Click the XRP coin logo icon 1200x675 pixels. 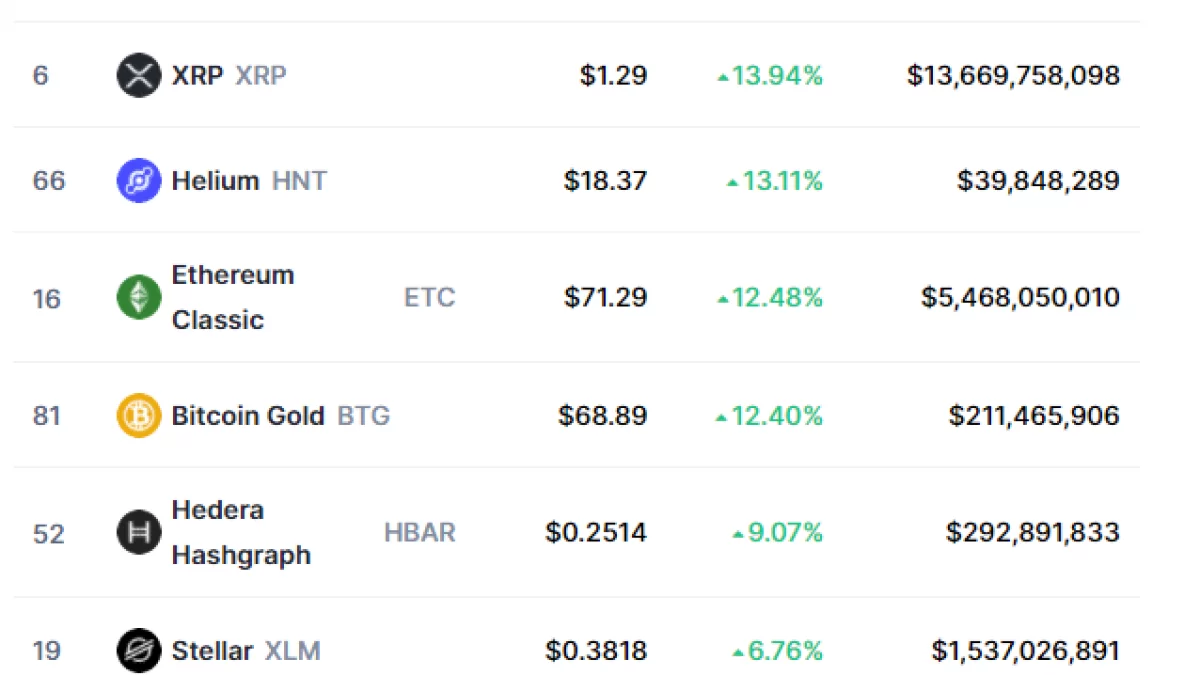[x=138, y=76]
